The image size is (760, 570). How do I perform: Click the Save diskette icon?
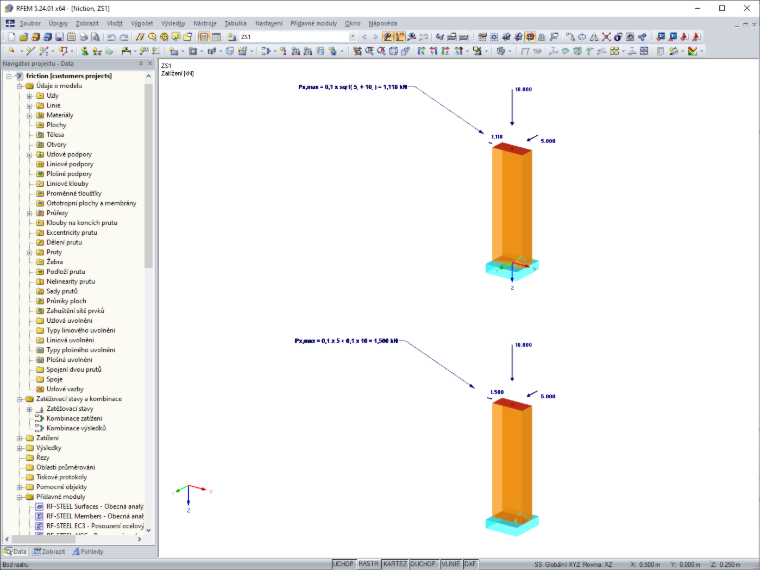point(59,37)
